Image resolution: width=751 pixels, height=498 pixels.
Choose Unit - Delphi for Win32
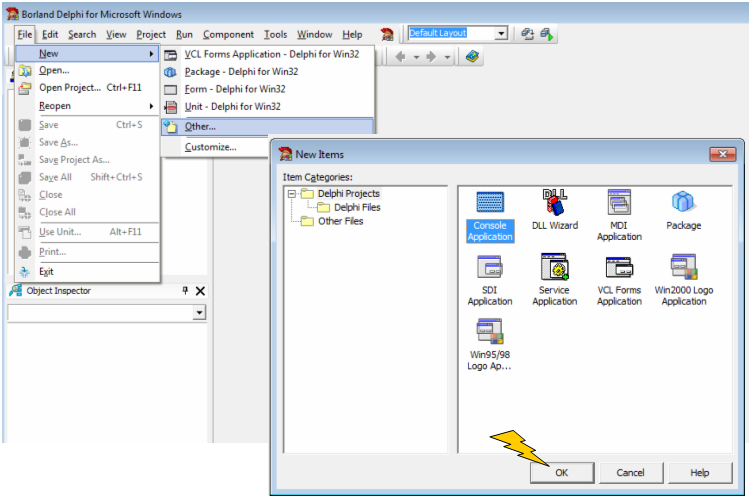(x=267, y=106)
